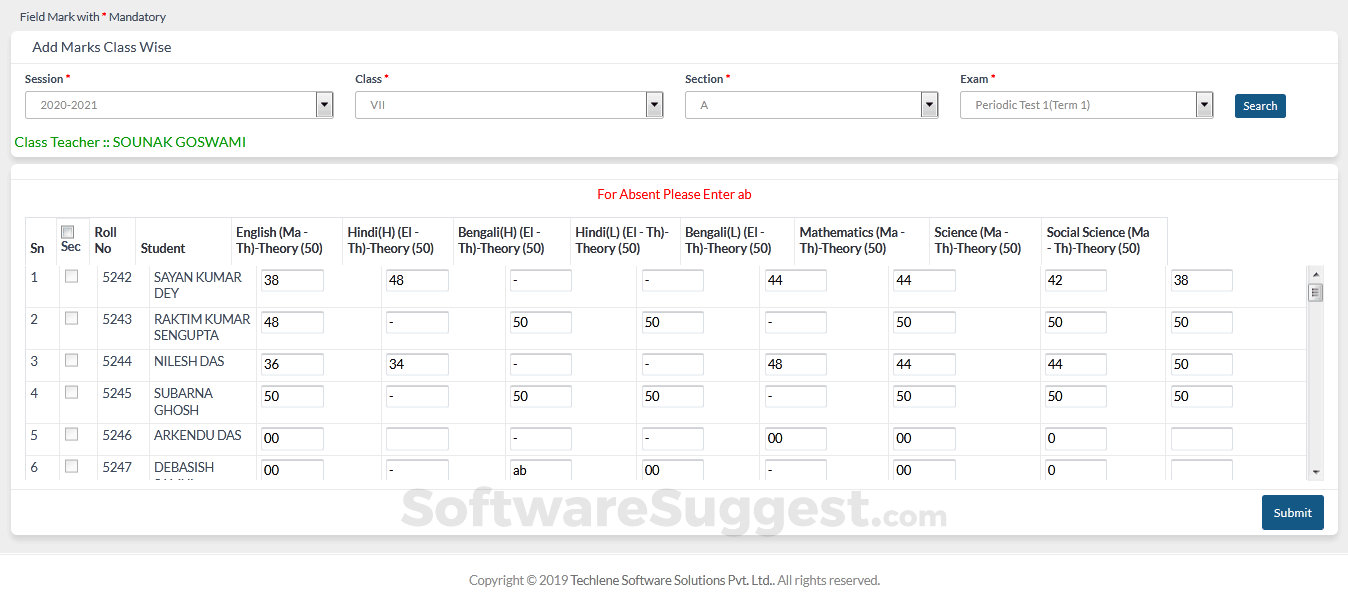Image resolution: width=1348 pixels, height=606 pixels.
Task: Click the scrollbar down arrow of marks table
Action: click(x=1315, y=472)
